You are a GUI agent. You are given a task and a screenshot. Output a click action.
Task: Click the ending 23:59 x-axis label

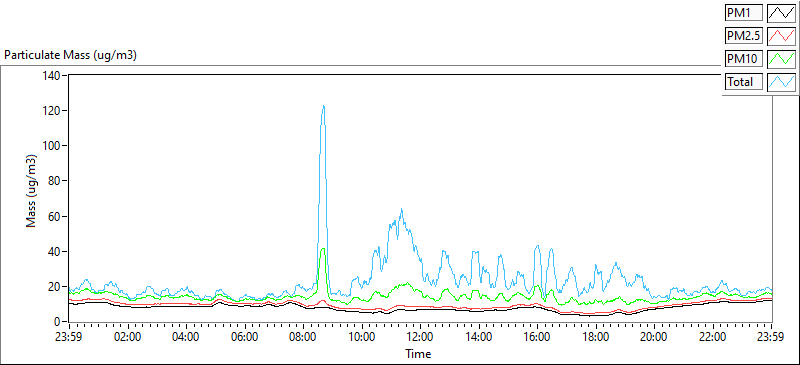pos(771,337)
